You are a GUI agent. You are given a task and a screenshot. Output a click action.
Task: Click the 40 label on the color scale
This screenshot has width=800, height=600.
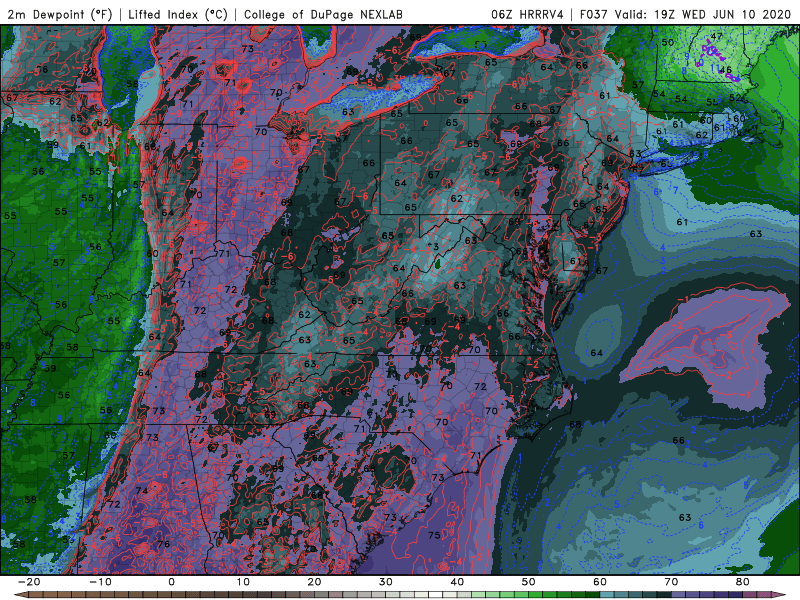pos(457,582)
